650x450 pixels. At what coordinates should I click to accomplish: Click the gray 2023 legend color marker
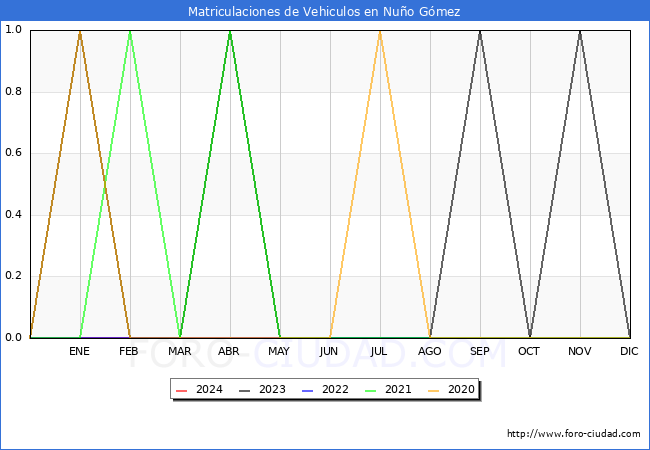click(245, 391)
